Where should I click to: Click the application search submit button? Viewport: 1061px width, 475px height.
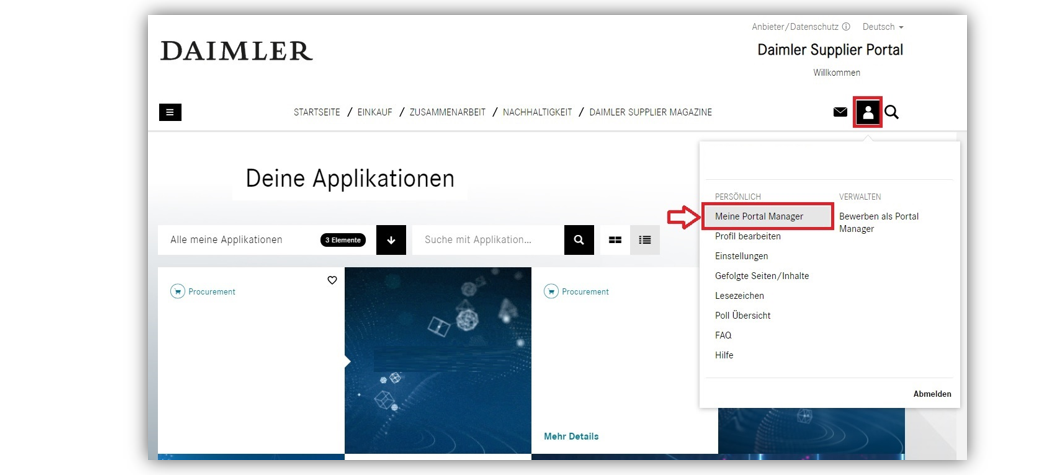pos(579,240)
